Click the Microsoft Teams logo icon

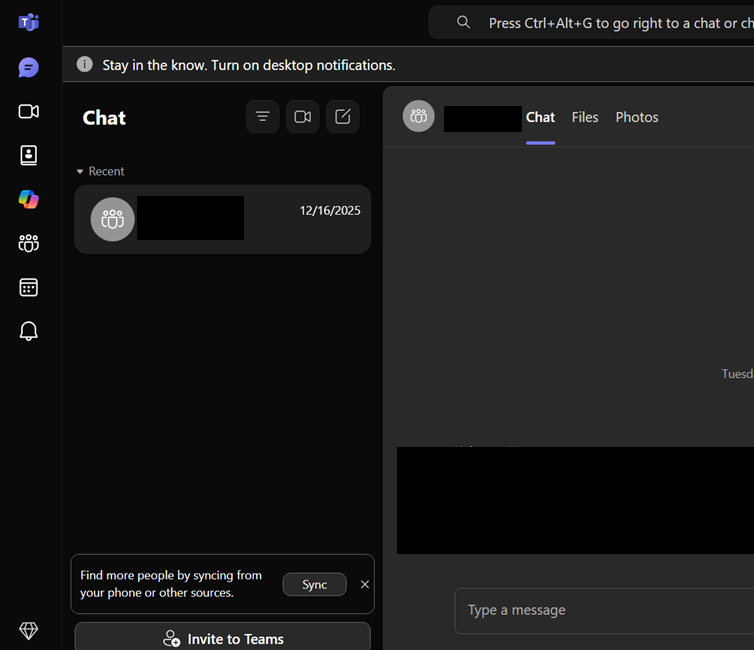[28, 22]
